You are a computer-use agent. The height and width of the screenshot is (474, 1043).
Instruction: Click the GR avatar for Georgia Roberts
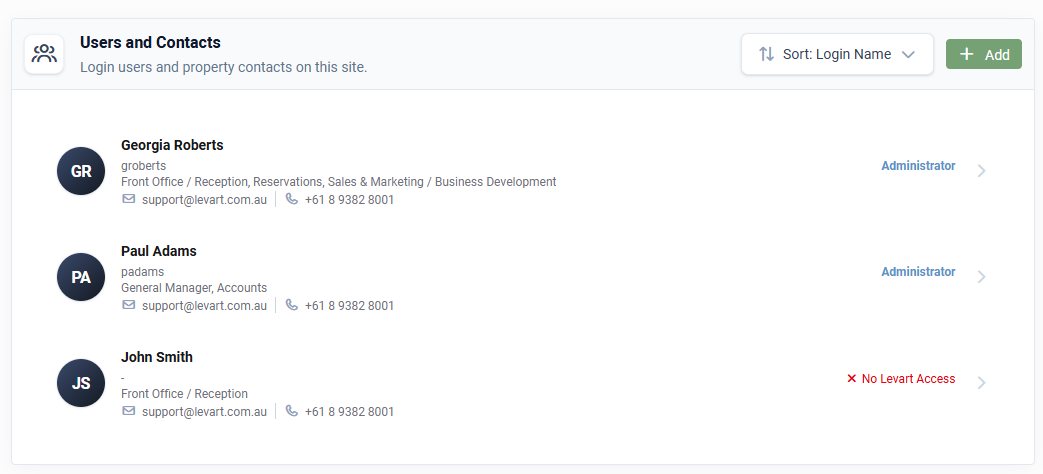(x=81, y=171)
